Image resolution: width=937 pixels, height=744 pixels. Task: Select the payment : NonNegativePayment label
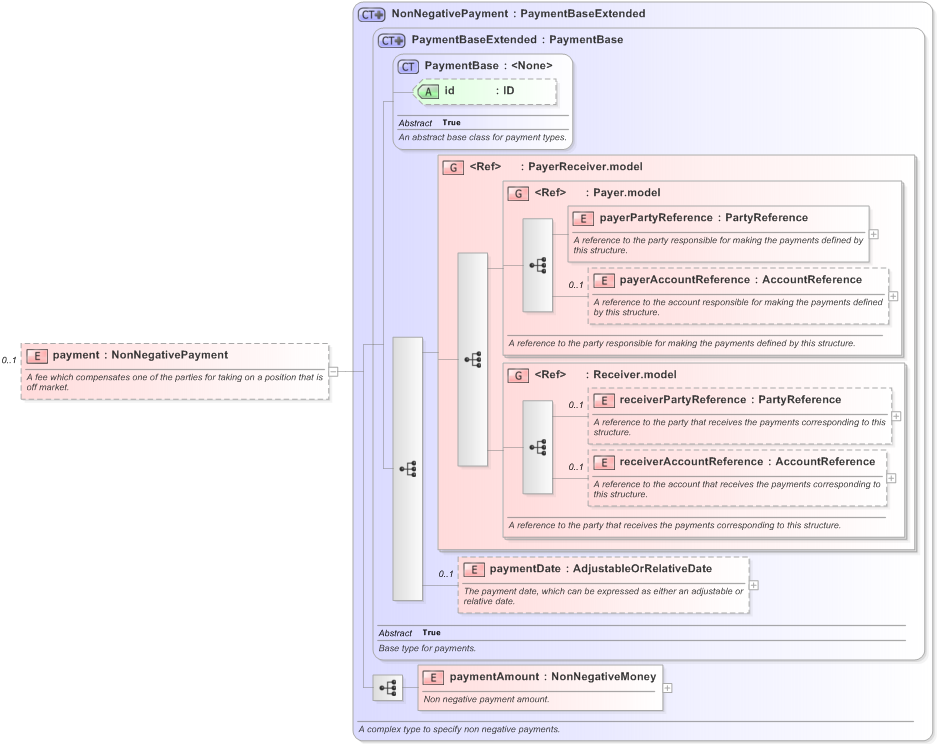click(x=140, y=355)
